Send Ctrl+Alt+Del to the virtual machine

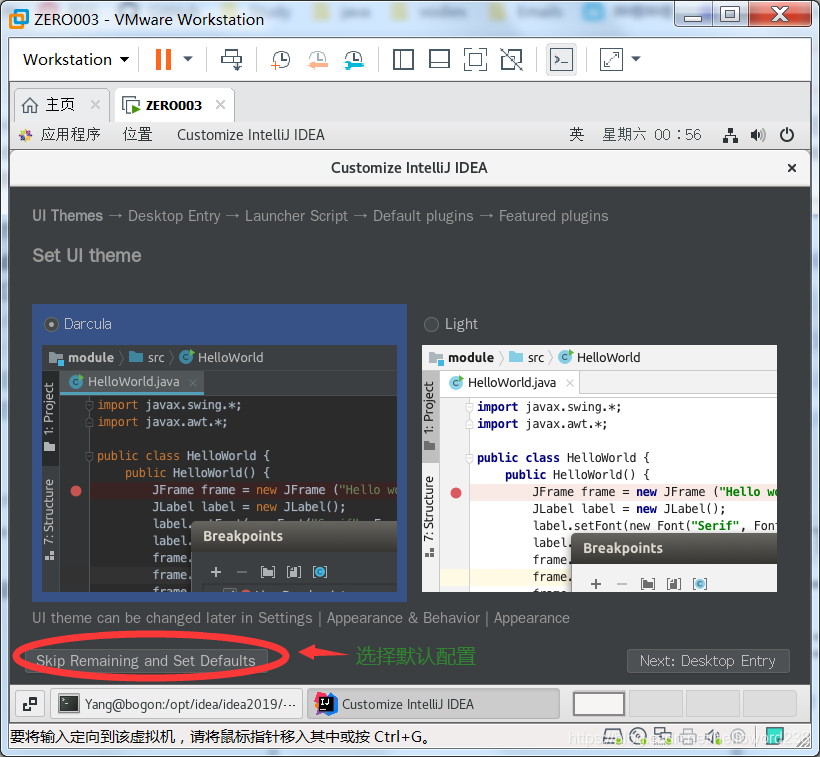[231, 59]
